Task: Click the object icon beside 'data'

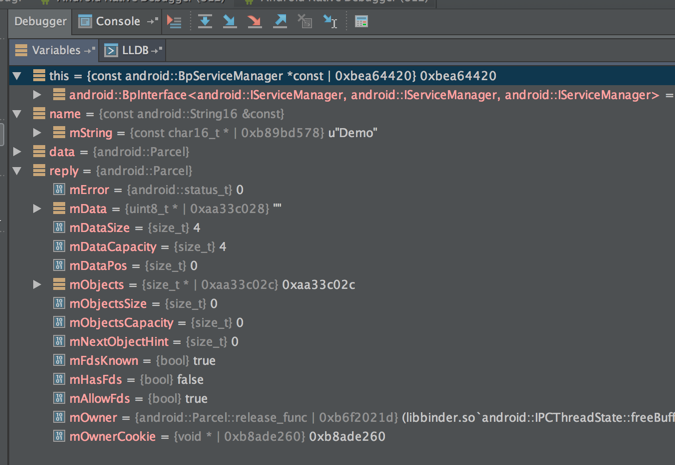Action: 39,151
